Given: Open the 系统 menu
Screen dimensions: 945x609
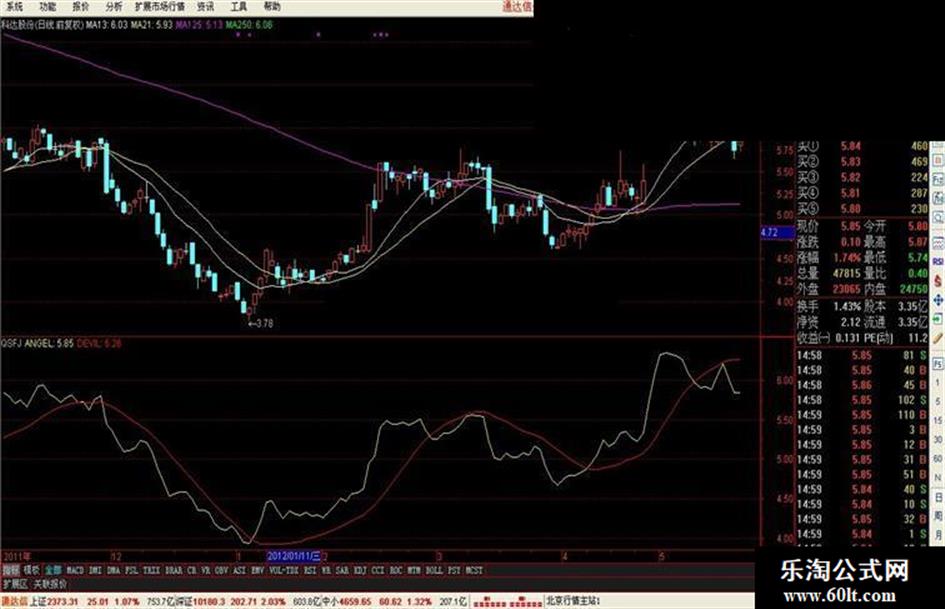Looking at the screenshot, I should [x=14, y=7].
